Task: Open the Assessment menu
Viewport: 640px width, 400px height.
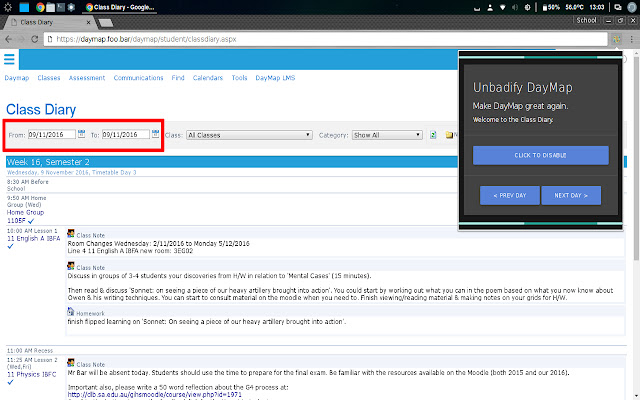Action: pyautogui.click(x=87, y=77)
